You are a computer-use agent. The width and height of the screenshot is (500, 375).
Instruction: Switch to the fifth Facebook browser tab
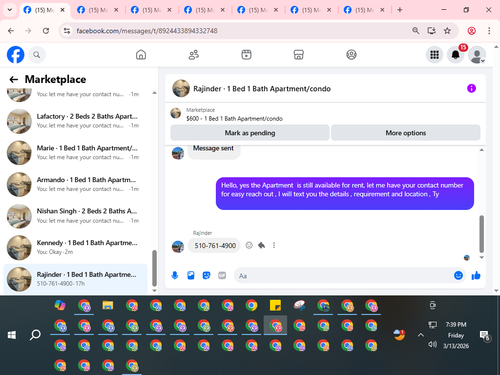click(x=258, y=10)
